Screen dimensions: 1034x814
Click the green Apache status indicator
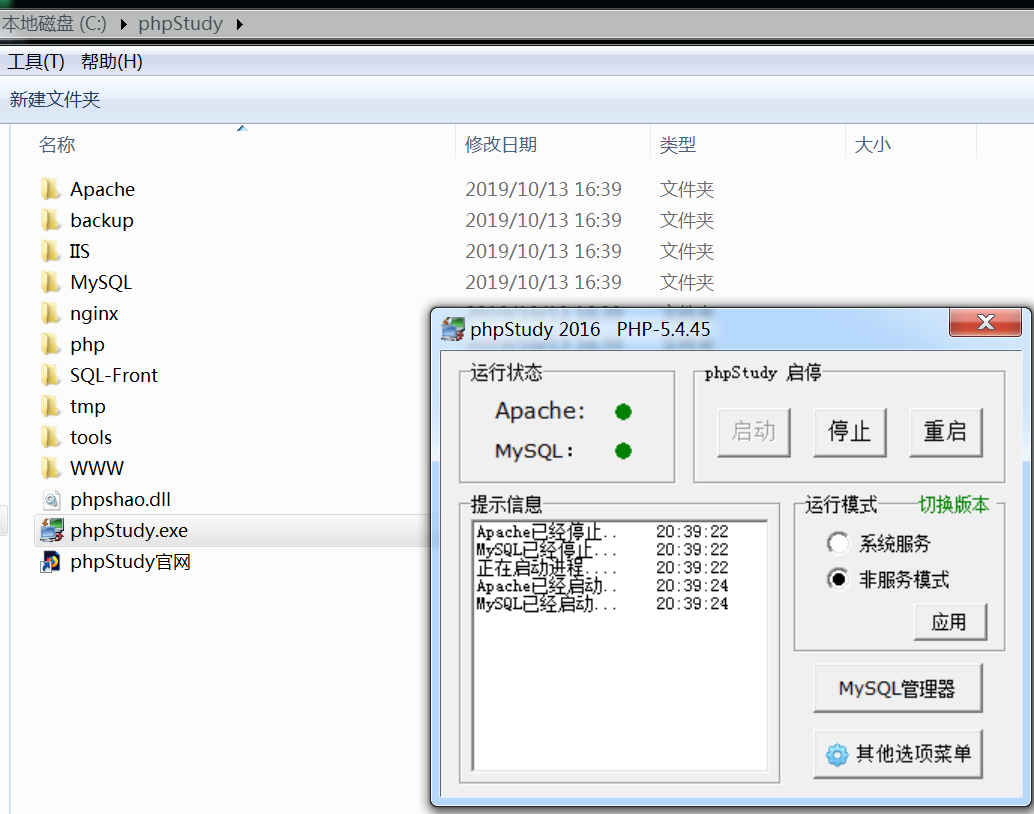pos(623,412)
